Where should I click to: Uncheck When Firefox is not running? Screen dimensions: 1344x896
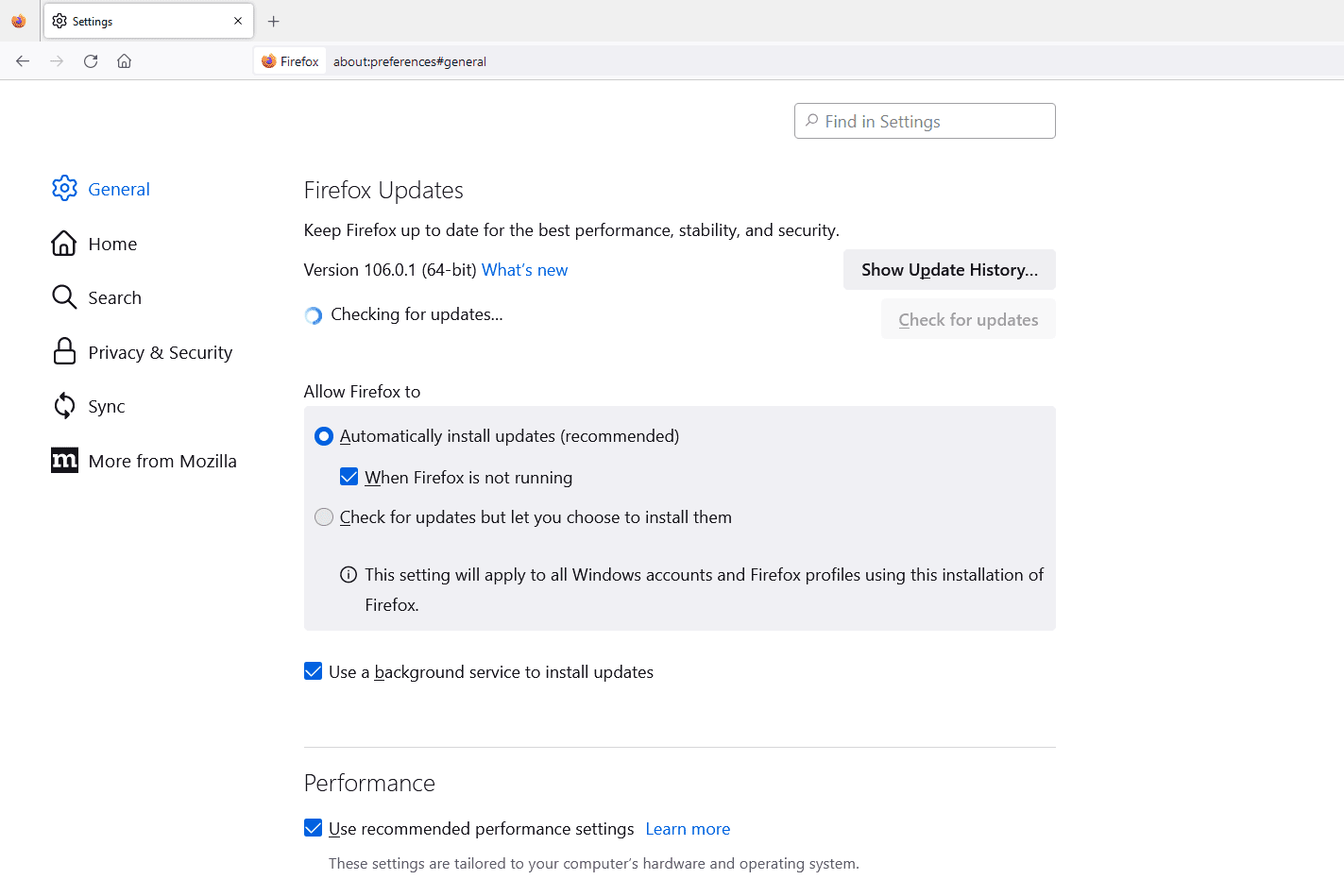tap(349, 477)
